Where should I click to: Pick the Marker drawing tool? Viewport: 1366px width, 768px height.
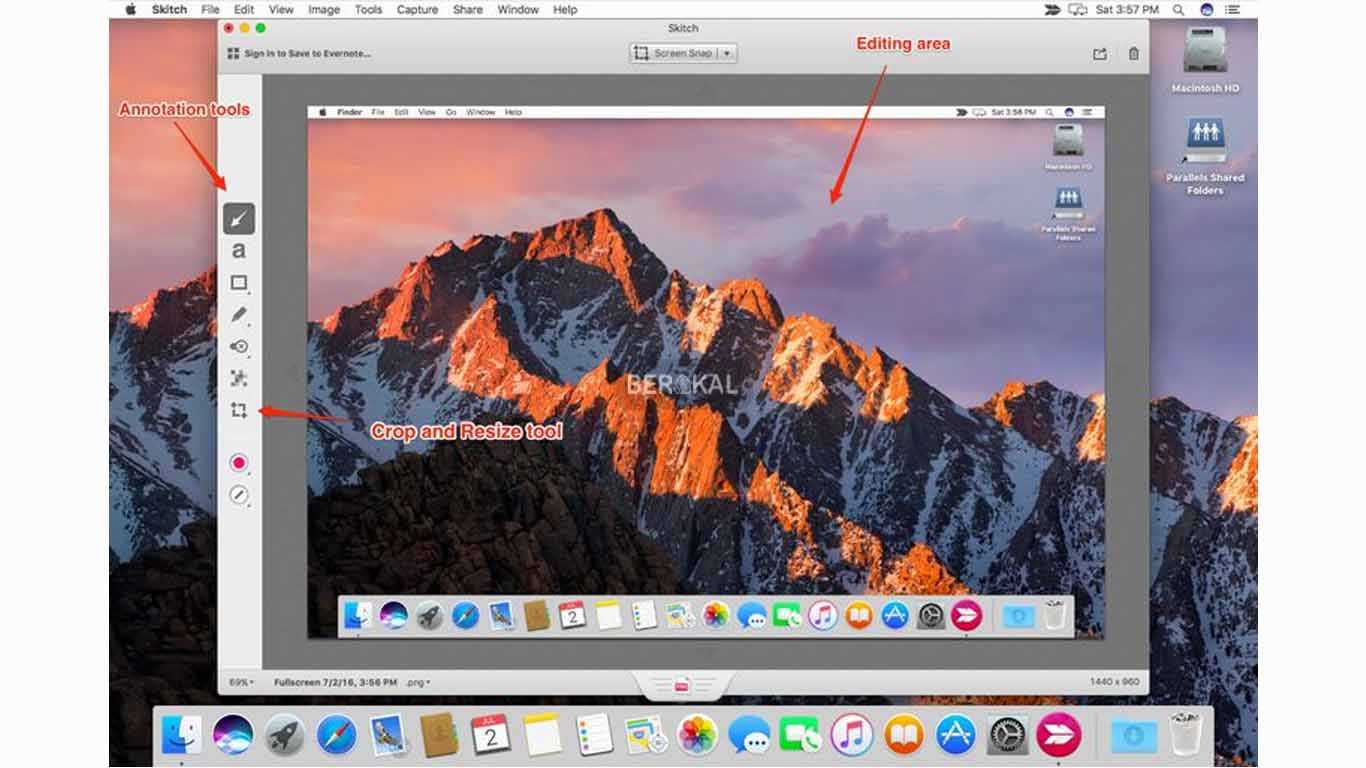point(238,314)
